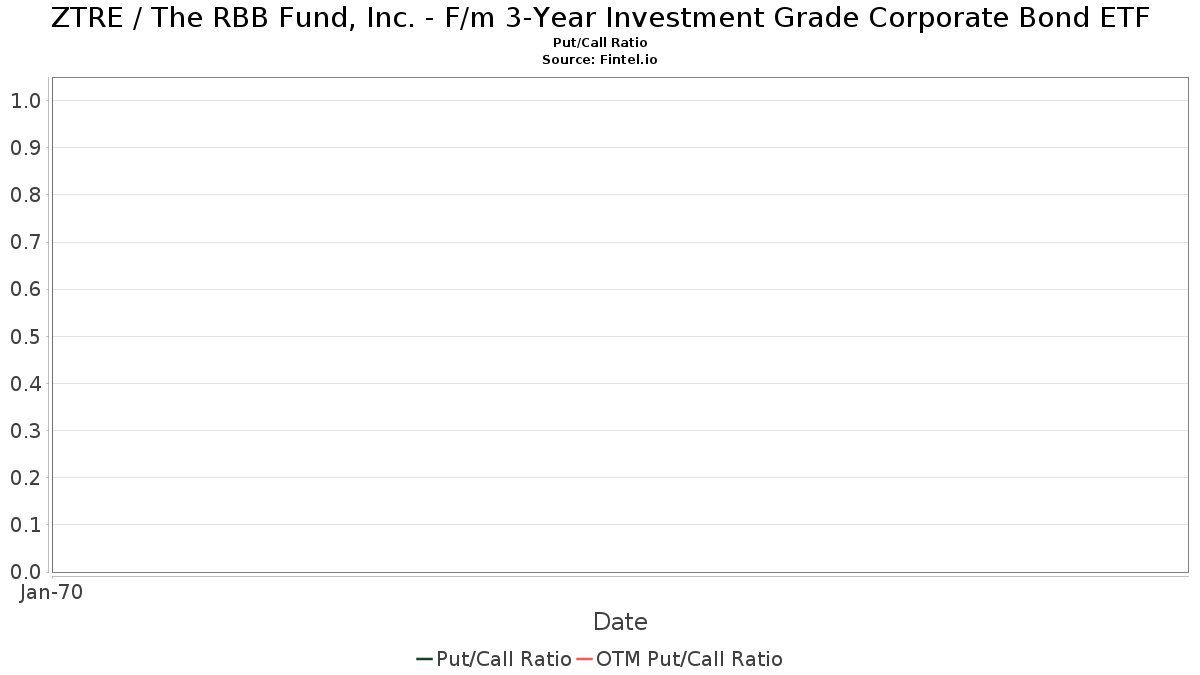1200x675 pixels.
Task: Select the Jan-70 date tick label
Action: point(51,592)
